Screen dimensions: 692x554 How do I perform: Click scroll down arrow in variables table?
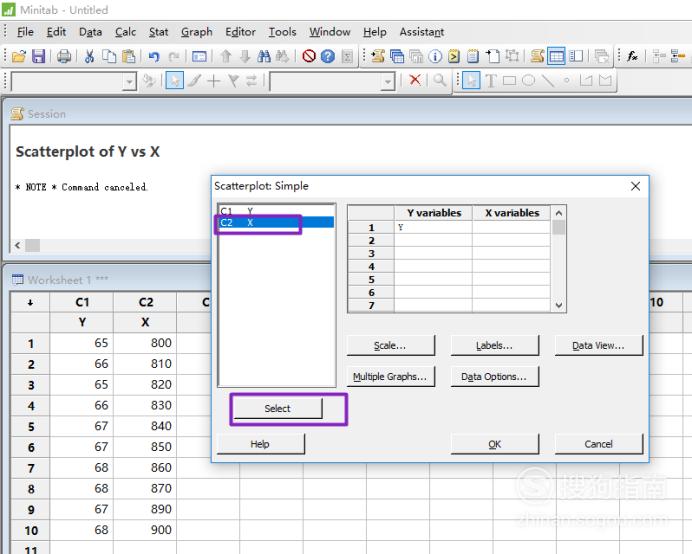pyautogui.click(x=559, y=305)
